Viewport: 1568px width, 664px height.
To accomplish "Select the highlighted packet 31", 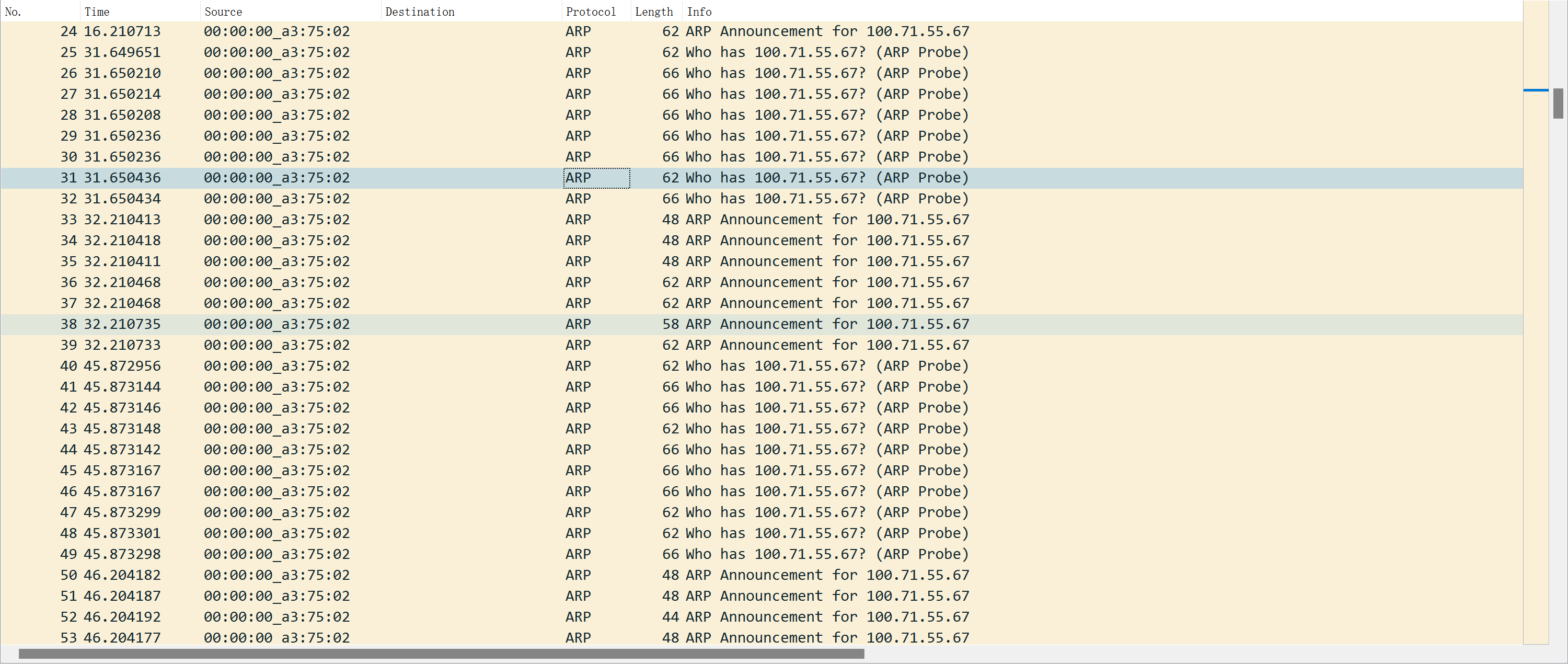I will coord(426,177).
